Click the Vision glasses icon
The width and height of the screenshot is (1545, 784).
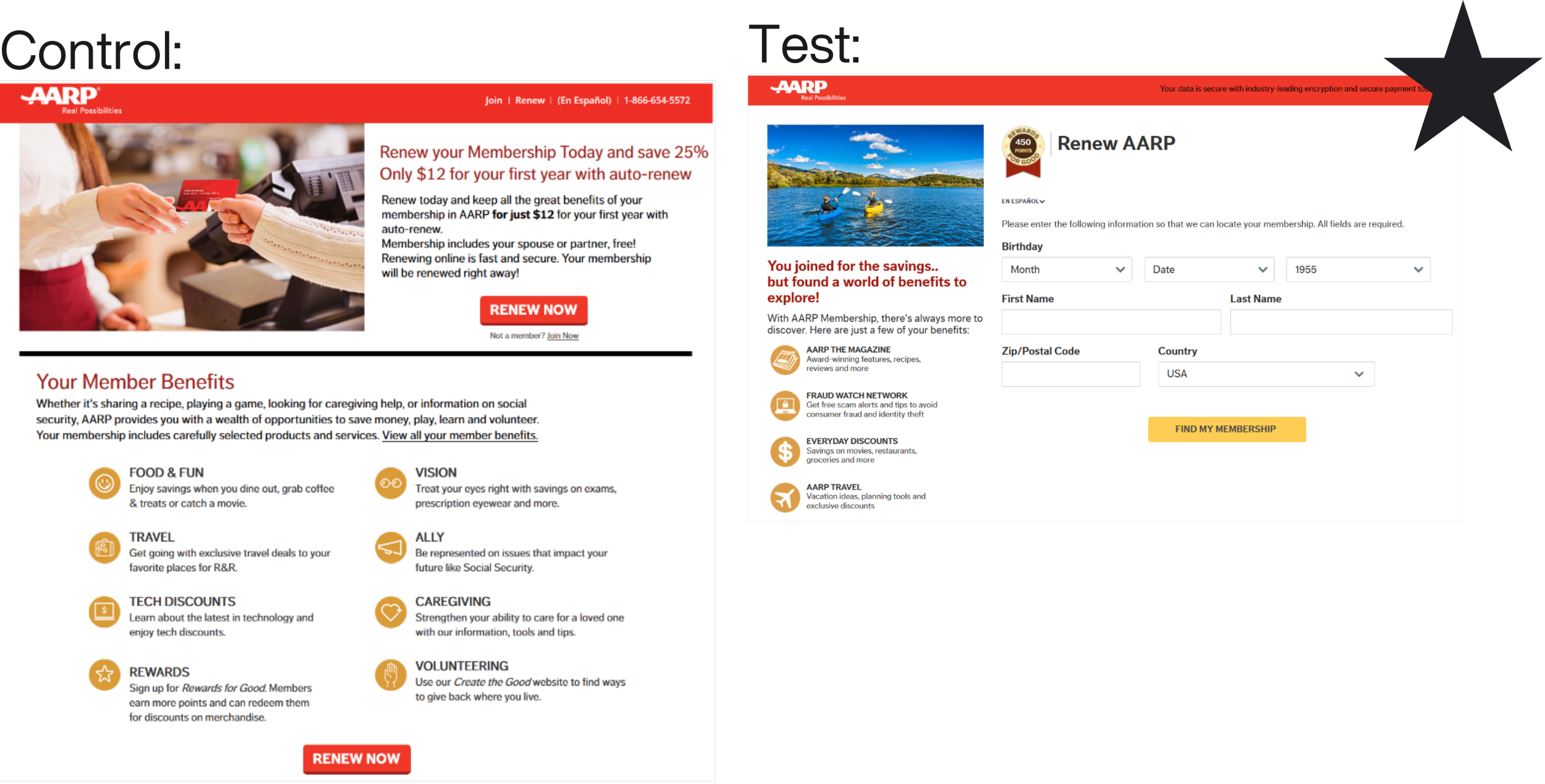click(391, 483)
